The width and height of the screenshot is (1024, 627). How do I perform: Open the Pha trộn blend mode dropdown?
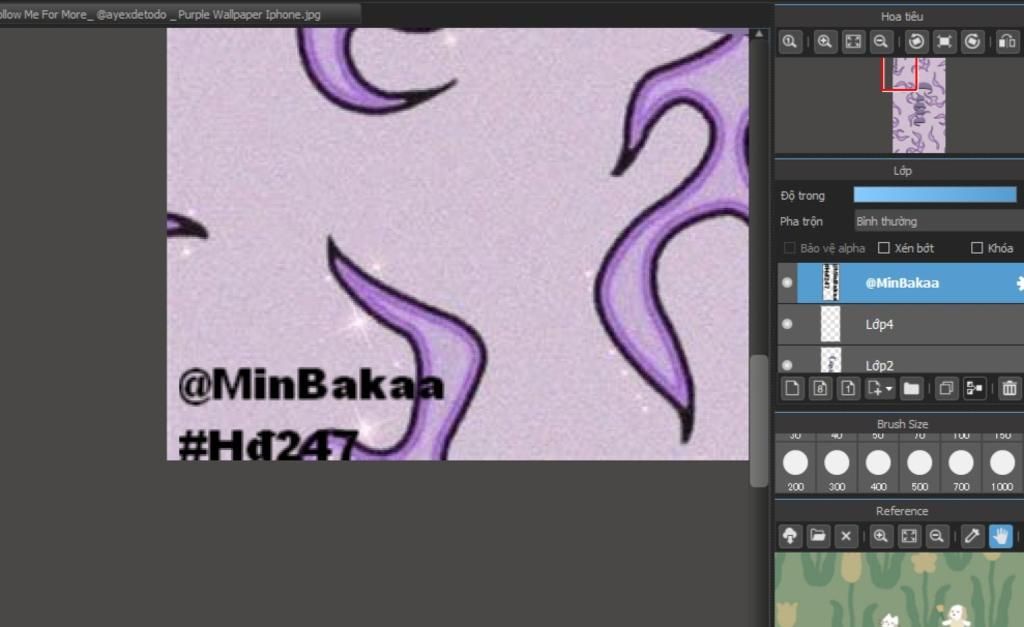(939, 221)
